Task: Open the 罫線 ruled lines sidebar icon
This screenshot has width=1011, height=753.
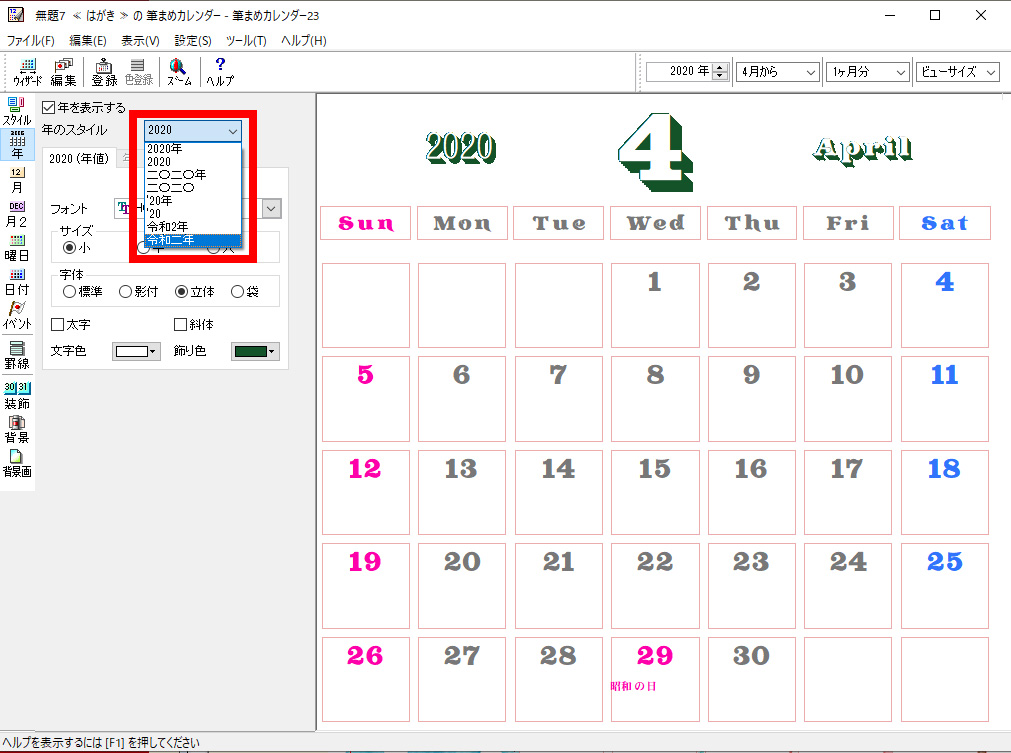Action: [x=17, y=356]
